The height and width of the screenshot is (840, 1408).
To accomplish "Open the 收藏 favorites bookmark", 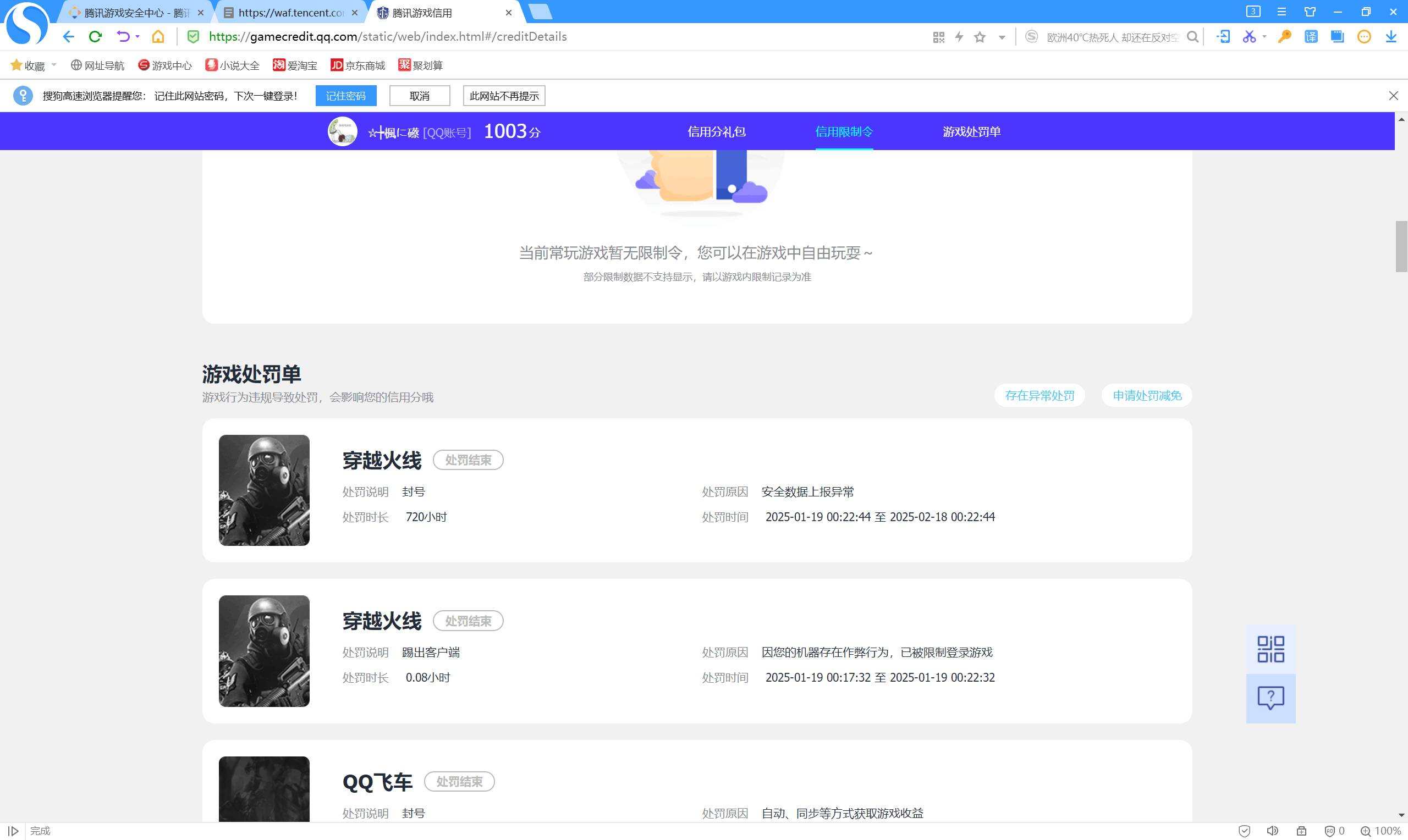I will click(x=28, y=65).
